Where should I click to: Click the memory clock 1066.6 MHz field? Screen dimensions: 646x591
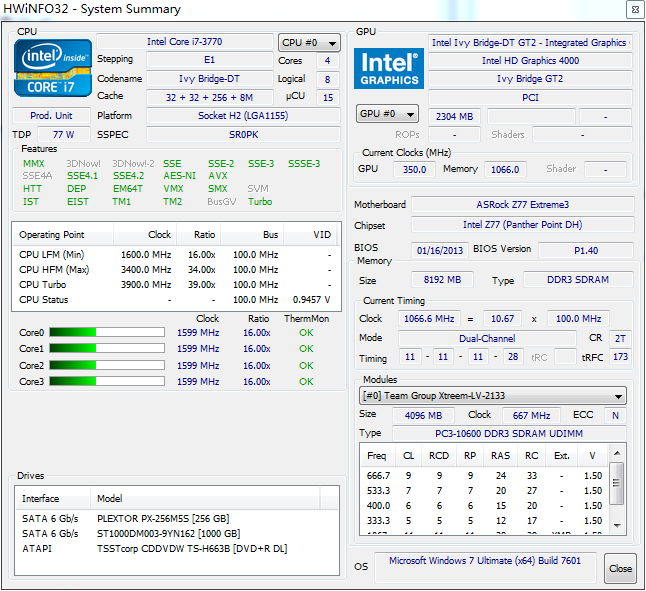[x=429, y=319]
